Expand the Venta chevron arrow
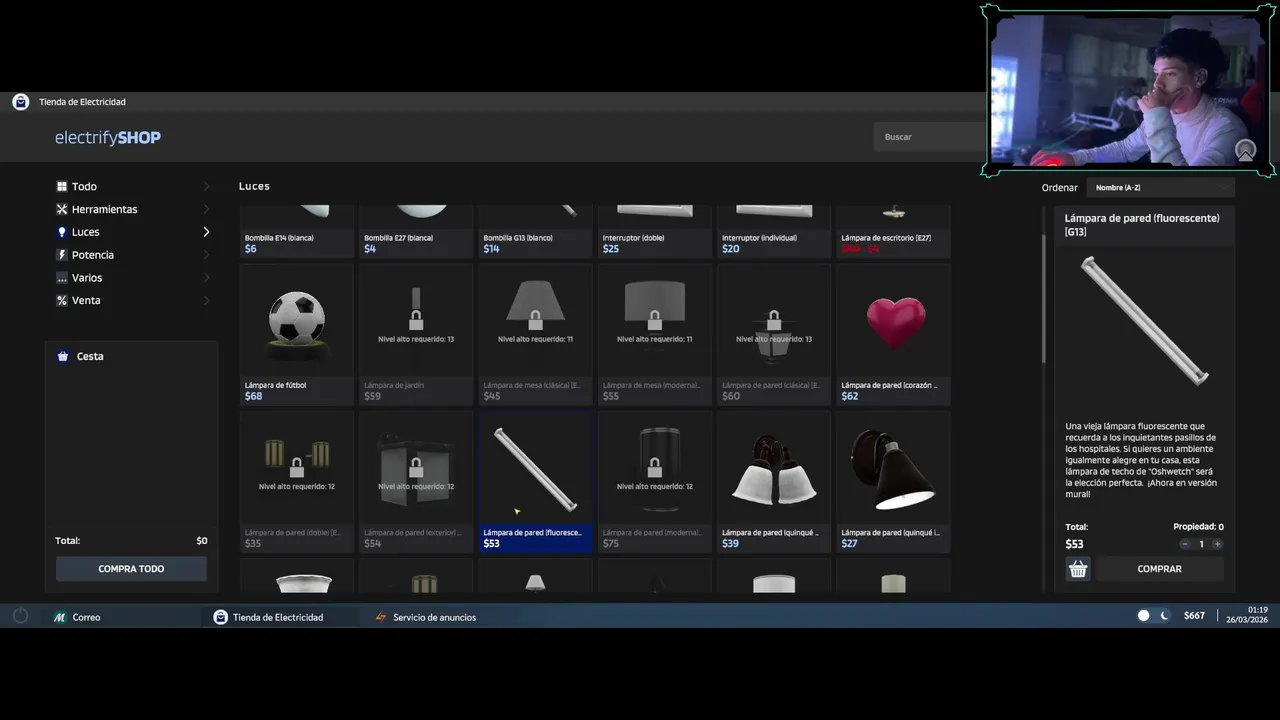The width and height of the screenshot is (1280, 720). [207, 300]
